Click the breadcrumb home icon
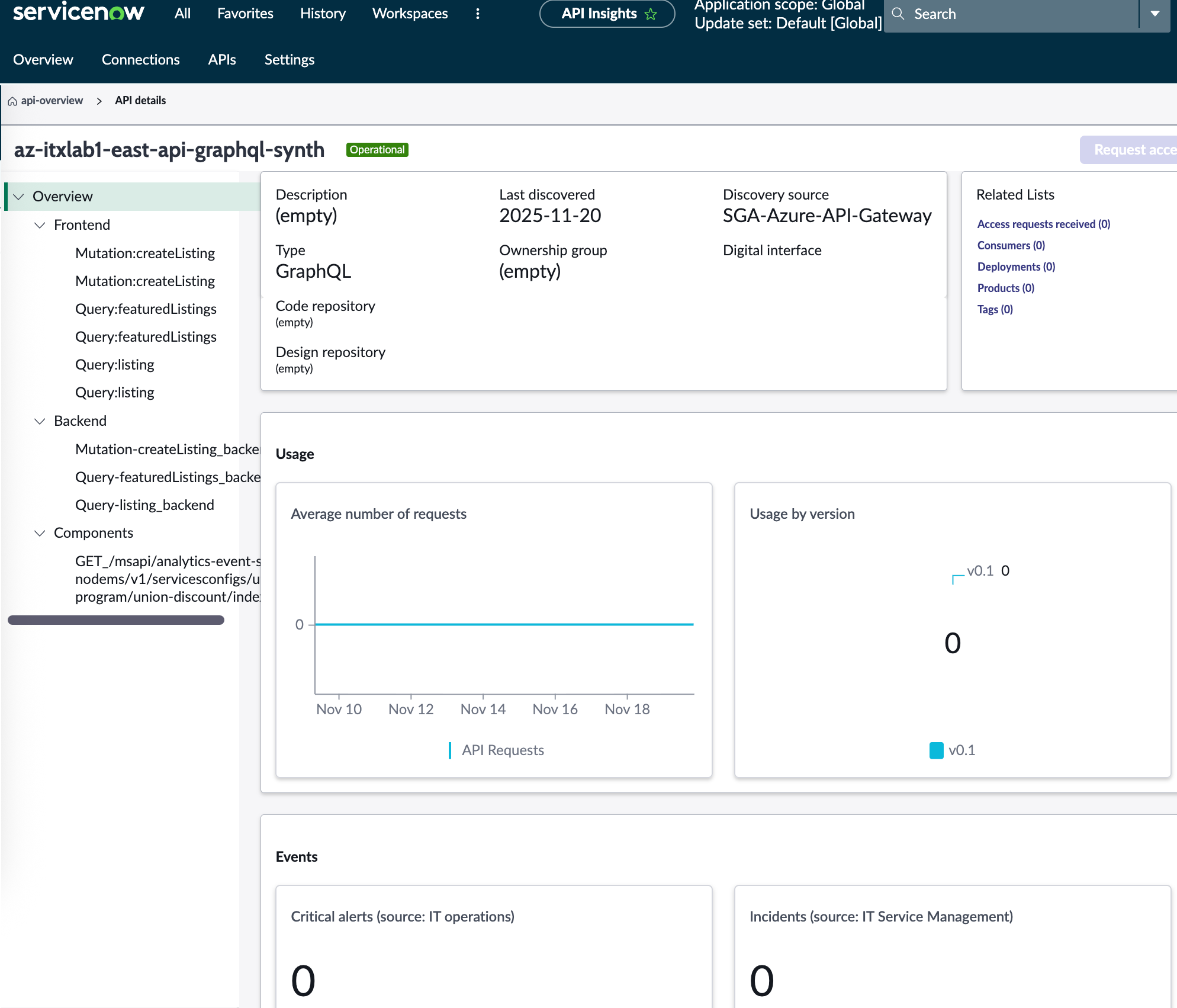The width and height of the screenshot is (1177, 1008). [12, 101]
